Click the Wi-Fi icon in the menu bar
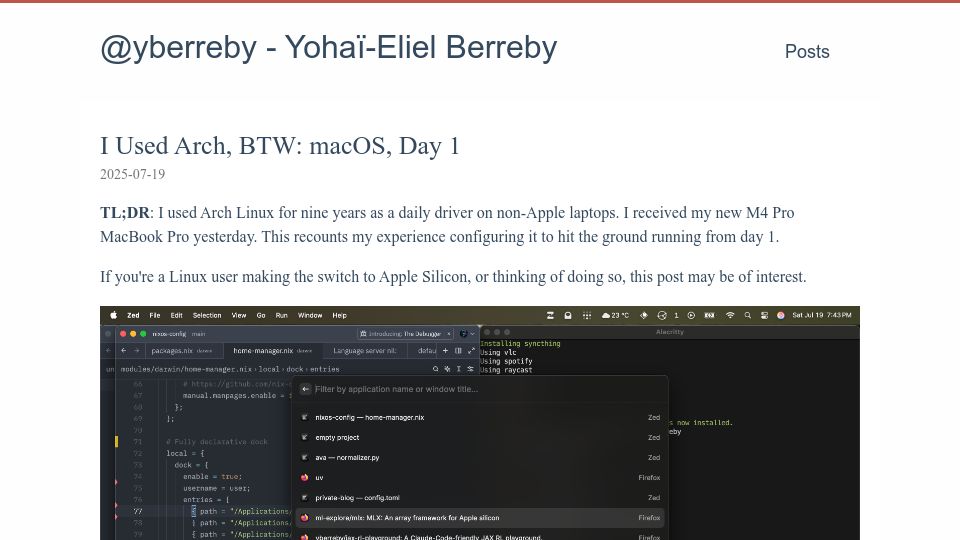This screenshot has height=540, width=960. (x=730, y=315)
